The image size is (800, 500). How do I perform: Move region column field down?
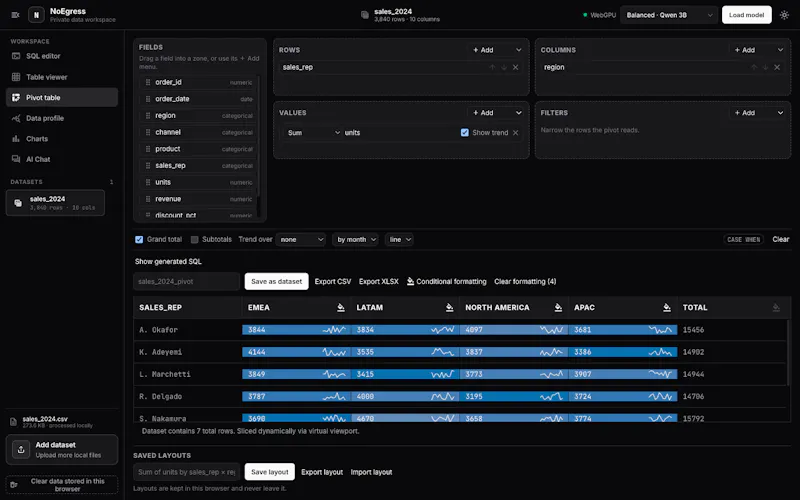[765, 67]
